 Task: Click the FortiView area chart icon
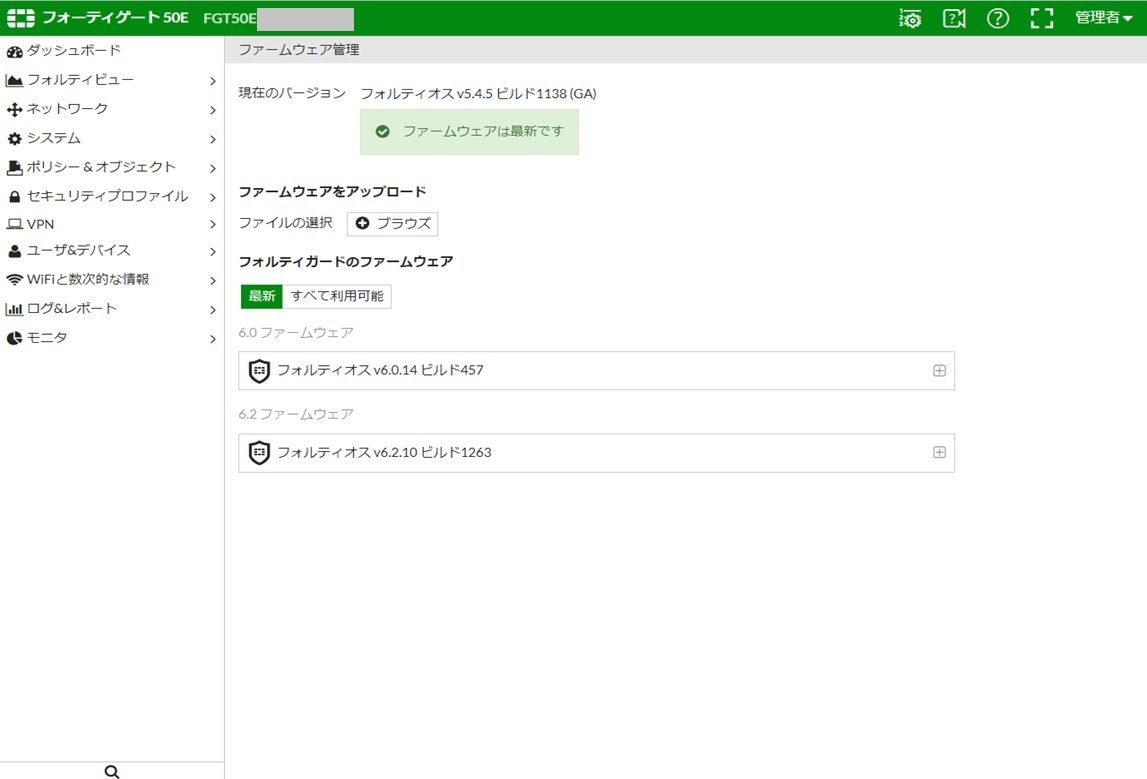pyautogui.click(x=14, y=80)
